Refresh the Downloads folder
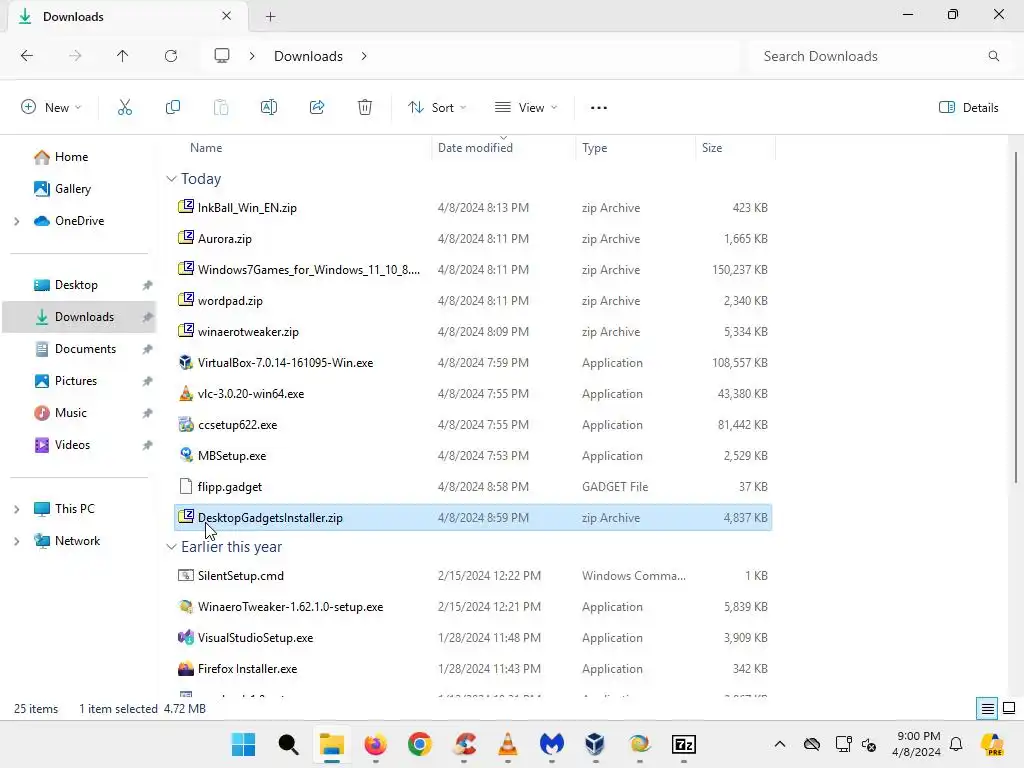The height and width of the screenshot is (768, 1024). (x=171, y=56)
